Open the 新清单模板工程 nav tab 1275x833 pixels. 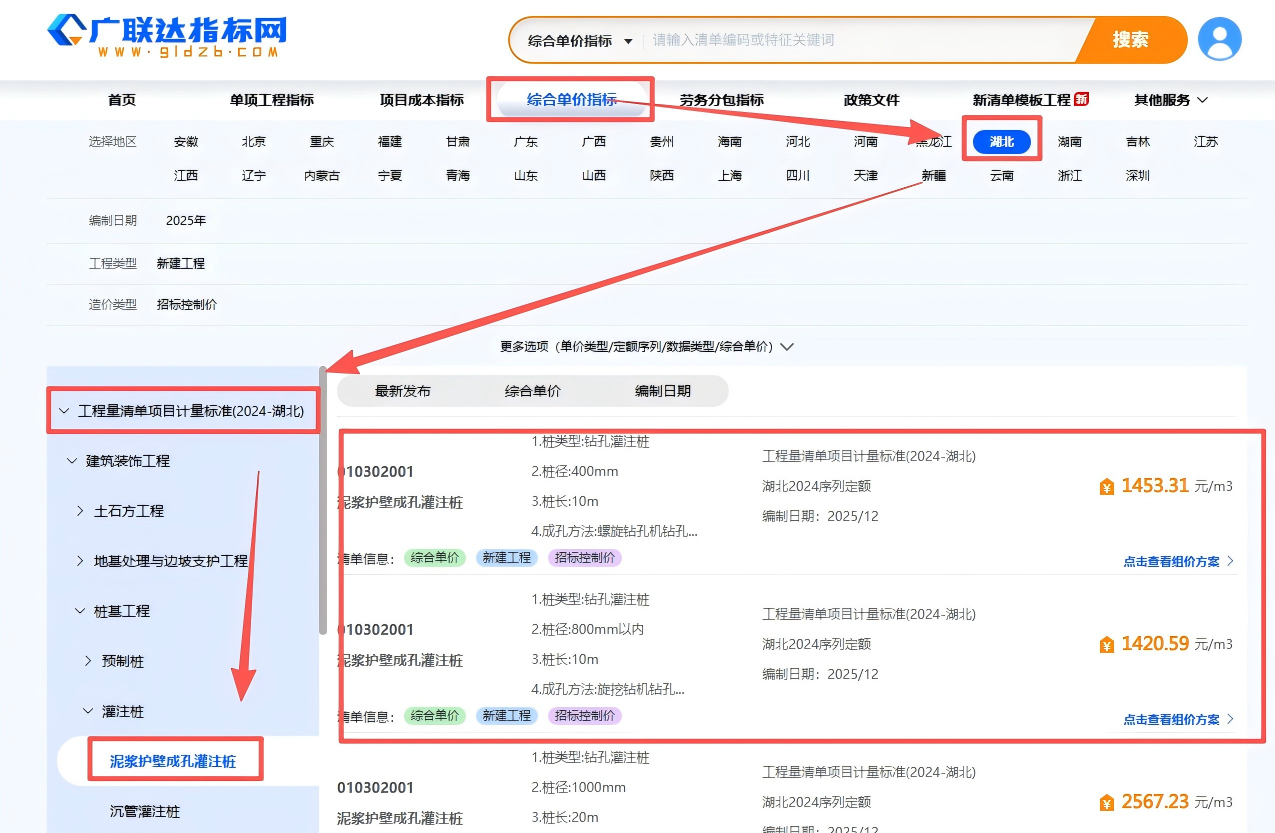1022,100
